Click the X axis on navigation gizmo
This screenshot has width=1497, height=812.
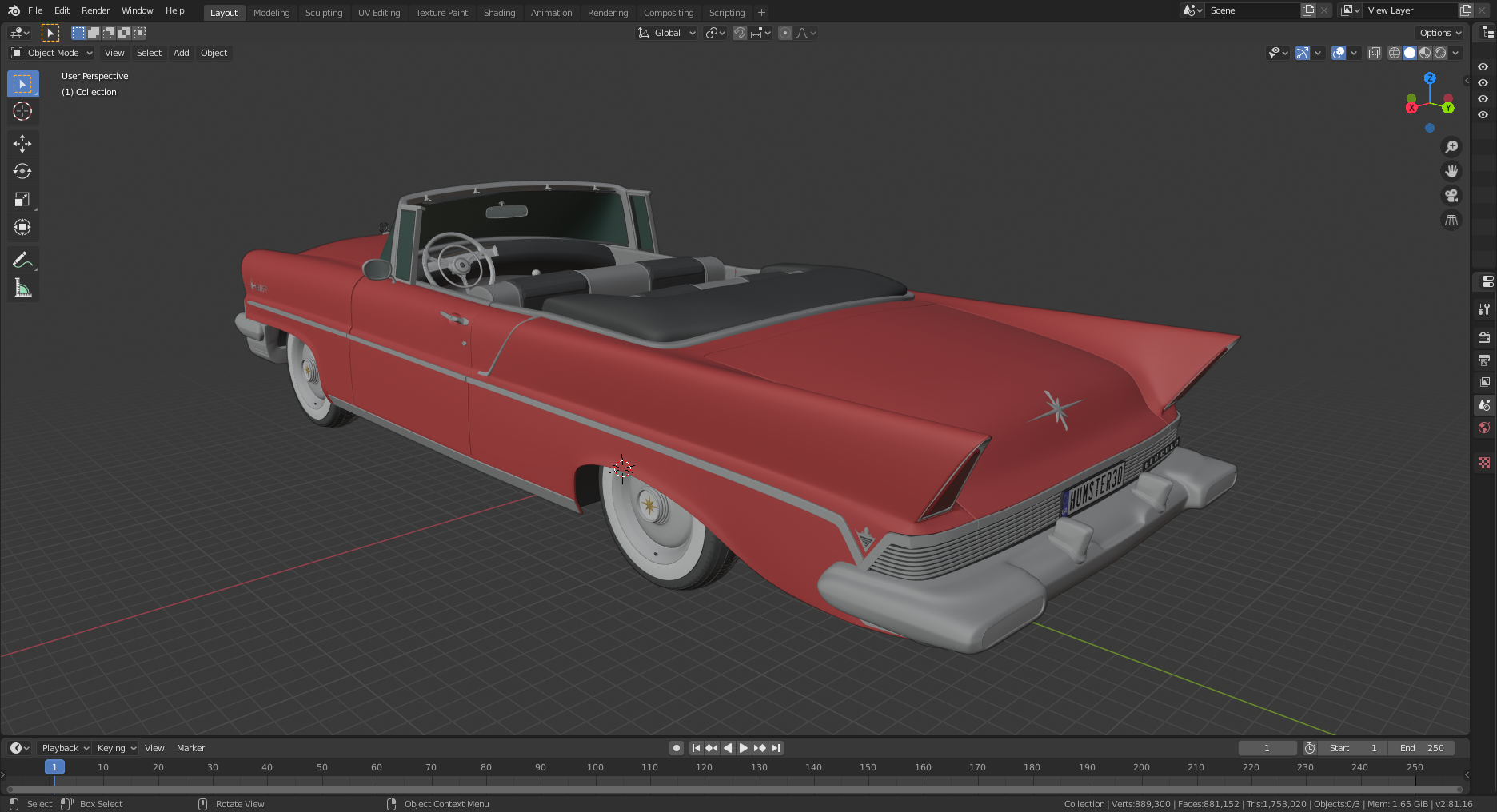click(x=1412, y=108)
